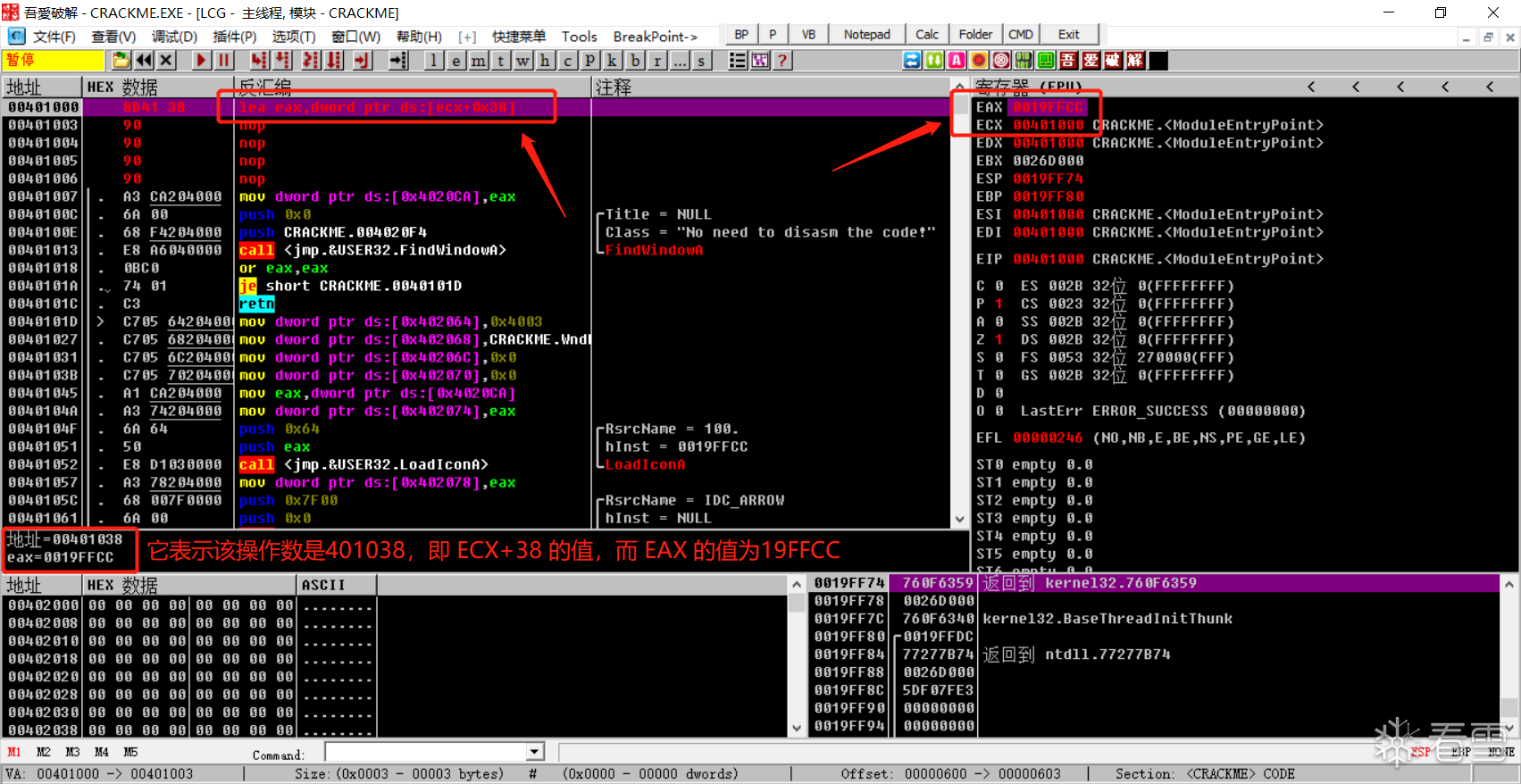
Task: Show breakpoints with 'b' toolbar button
Action: [x=635, y=60]
